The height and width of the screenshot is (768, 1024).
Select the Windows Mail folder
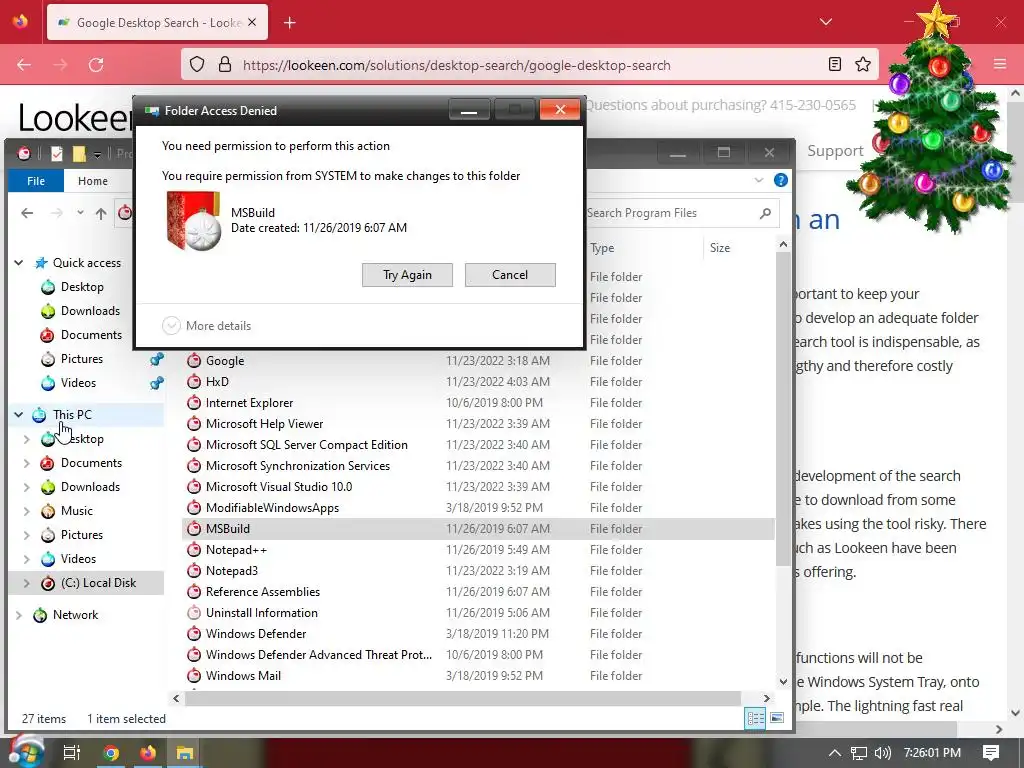243,676
